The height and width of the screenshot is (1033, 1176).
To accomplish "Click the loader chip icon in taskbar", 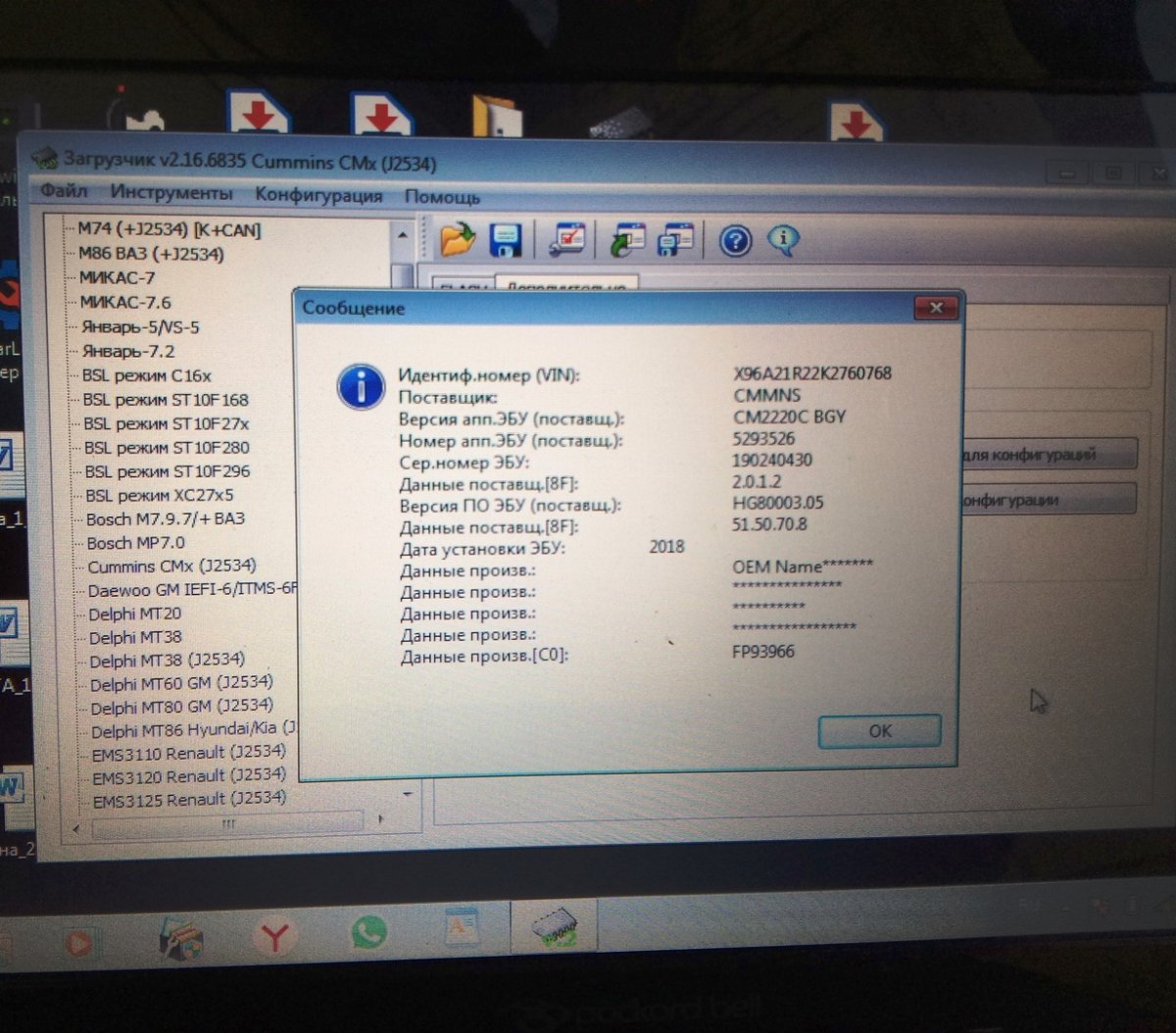I will [x=554, y=926].
